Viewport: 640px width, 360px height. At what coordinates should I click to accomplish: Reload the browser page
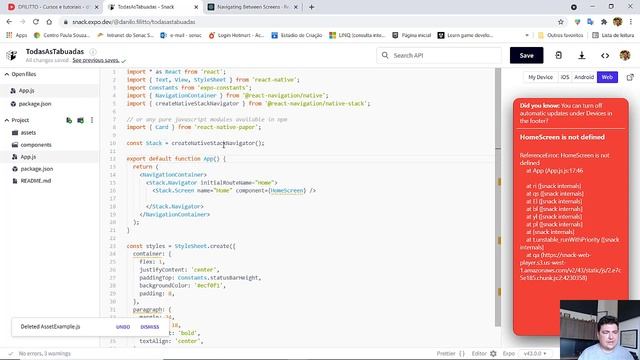click(36, 22)
